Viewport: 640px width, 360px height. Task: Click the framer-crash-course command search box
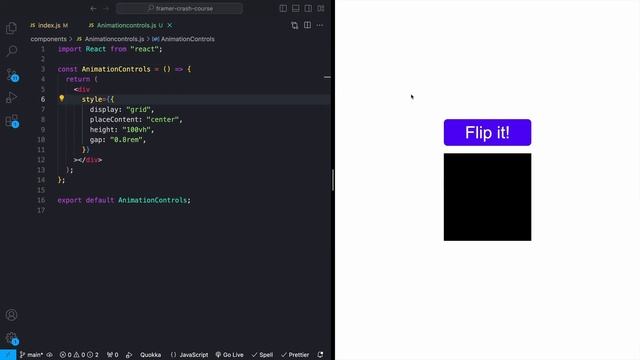pyautogui.click(x=180, y=8)
